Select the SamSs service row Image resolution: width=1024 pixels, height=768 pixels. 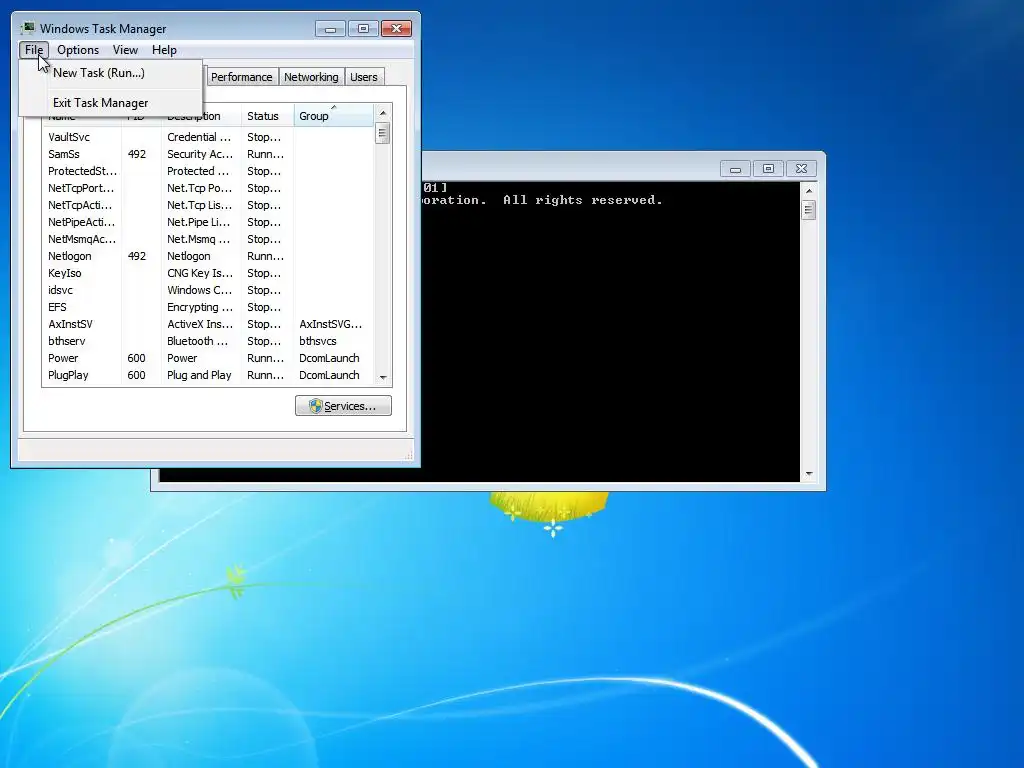pos(208,154)
